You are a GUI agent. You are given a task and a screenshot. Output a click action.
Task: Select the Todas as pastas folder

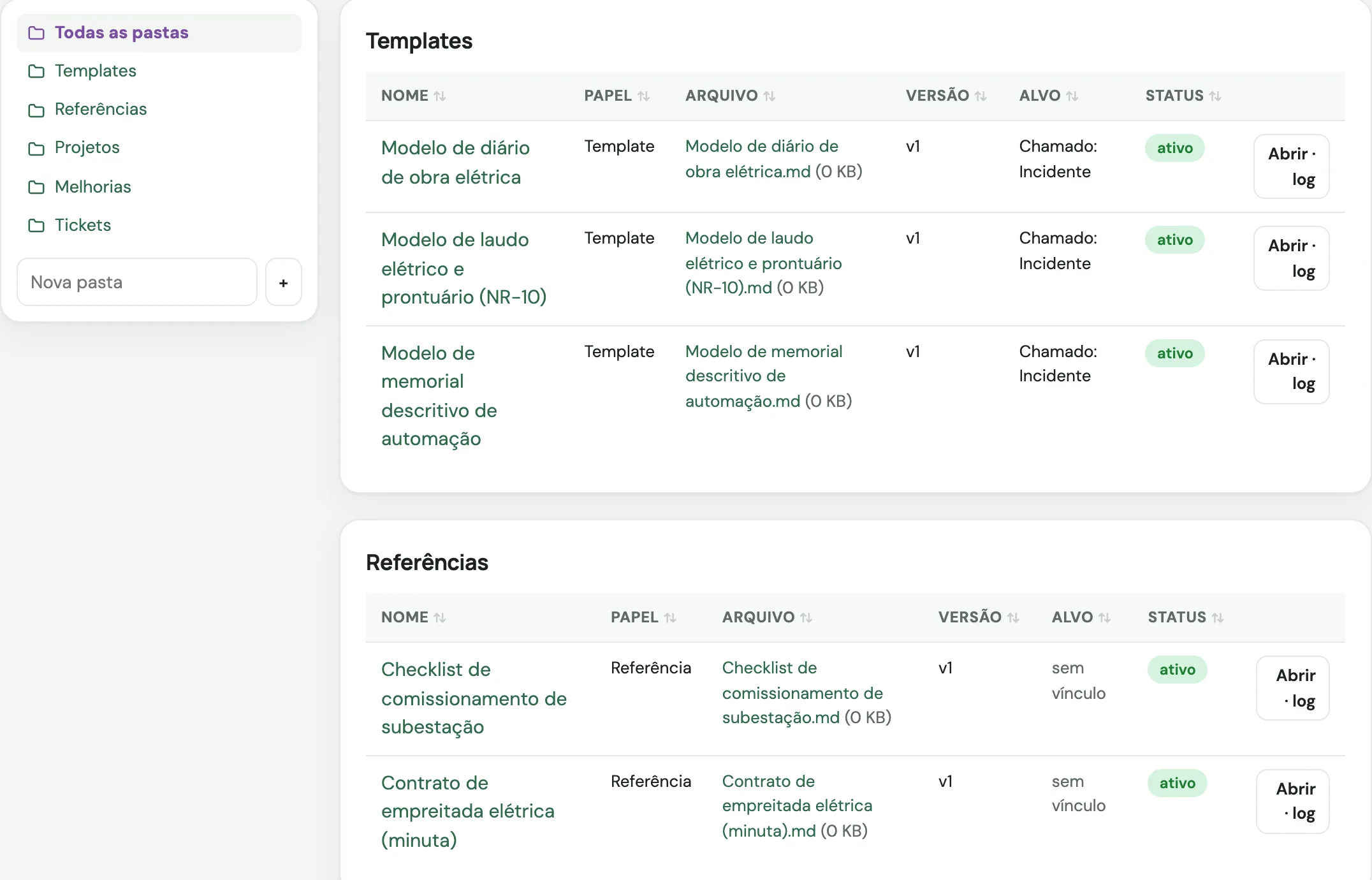tap(159, 33)
